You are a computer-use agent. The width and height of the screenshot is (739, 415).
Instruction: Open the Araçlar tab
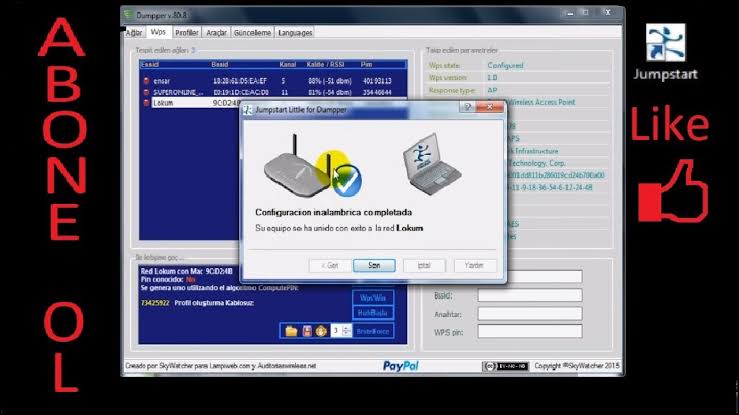[x=216, y=33]
